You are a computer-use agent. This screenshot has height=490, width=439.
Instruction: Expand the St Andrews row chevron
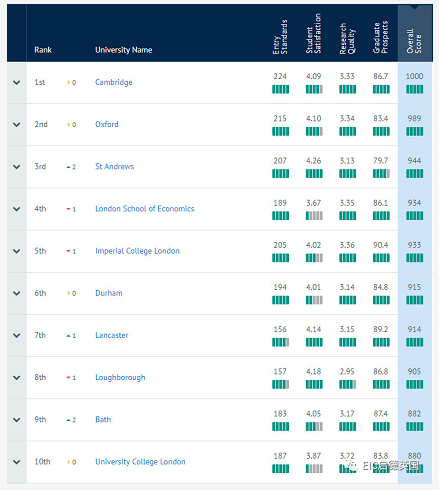click(x=17, y=167)
